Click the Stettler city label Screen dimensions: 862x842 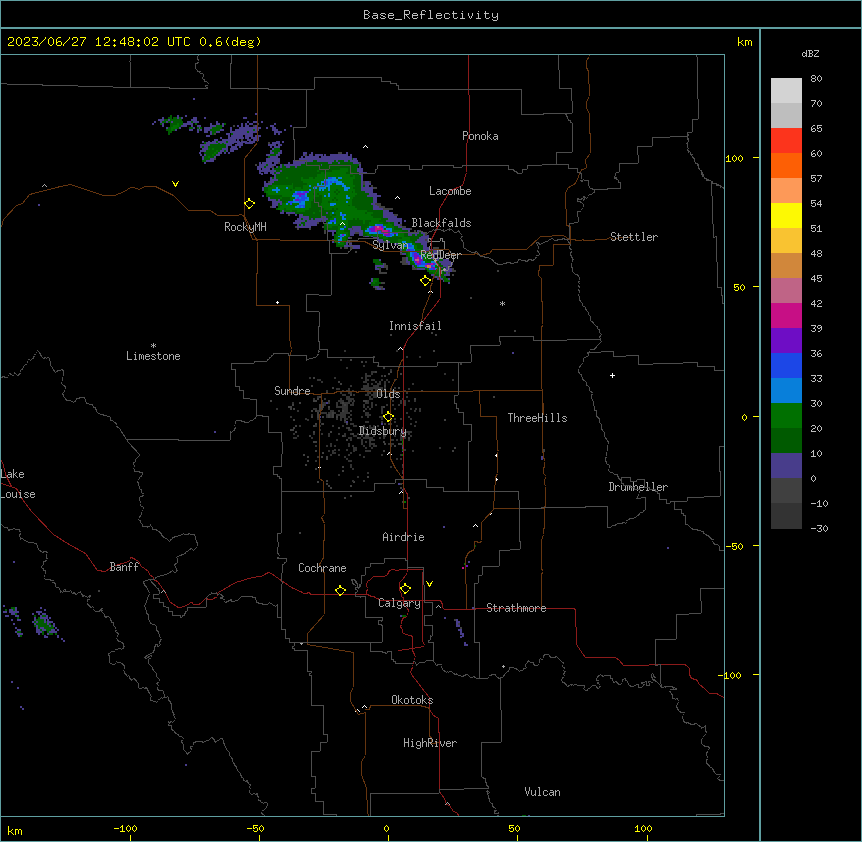click(x=633, y=237)
